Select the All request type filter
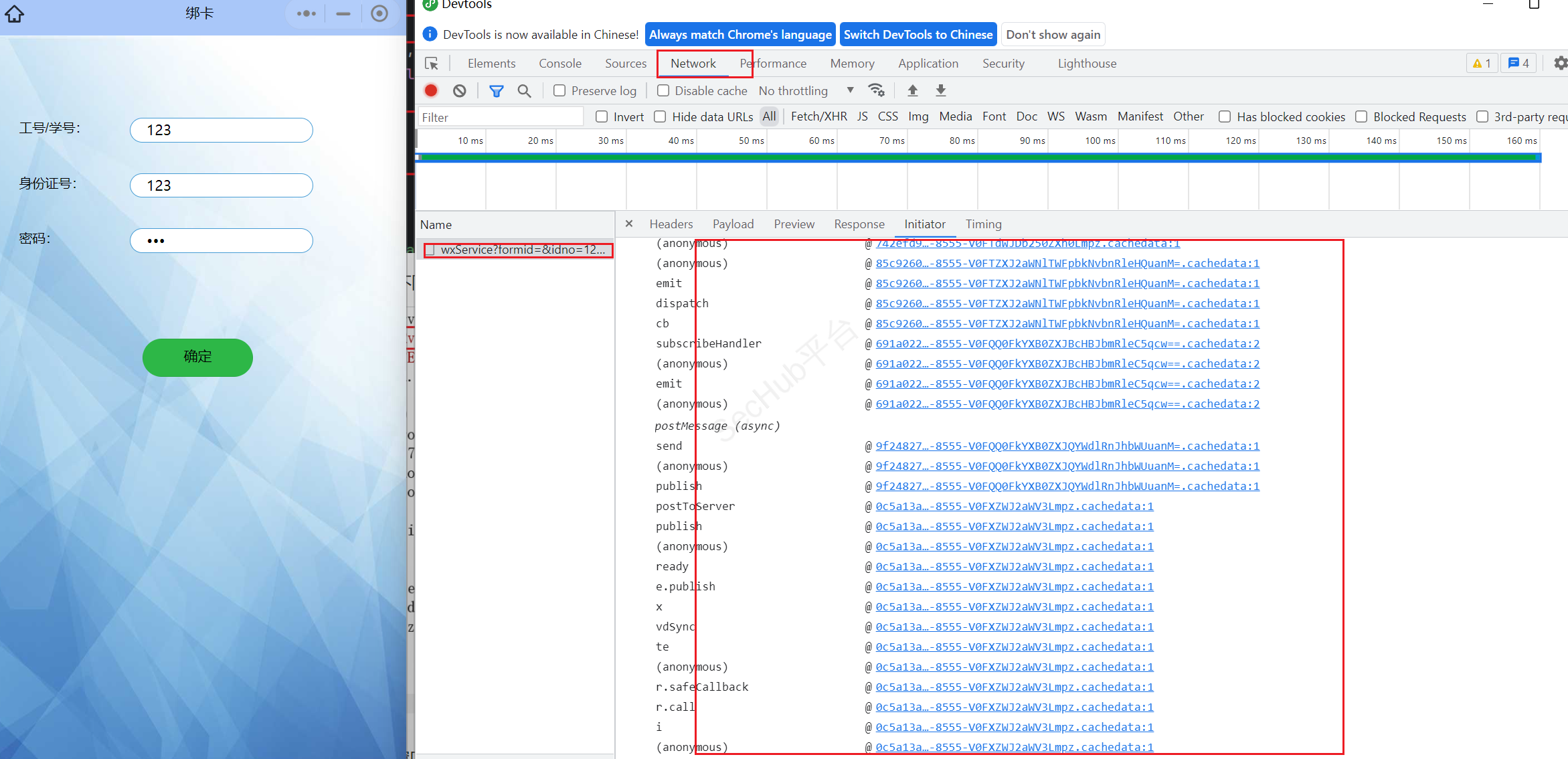The image size is (1568, 759). coord(770,116)
